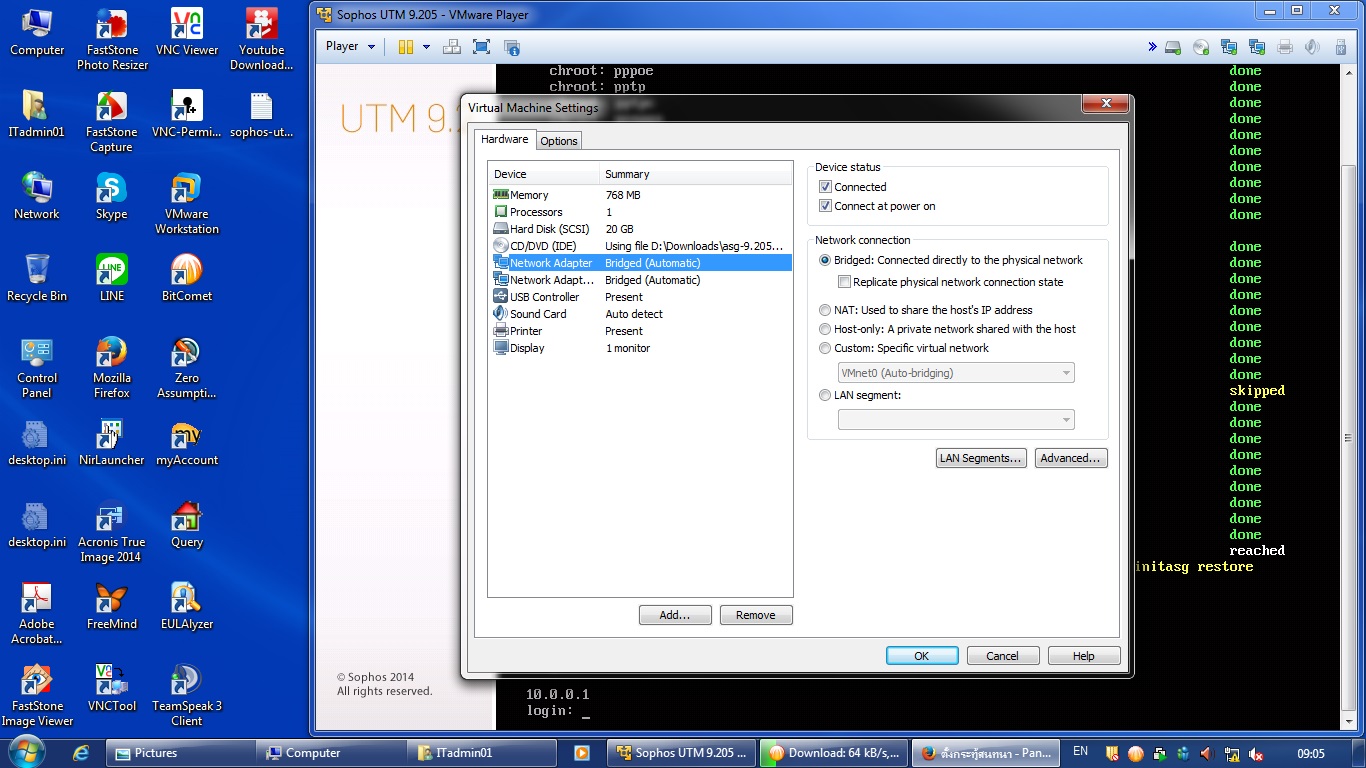This screenshot has height=768, width=1366.
Task: Click the Unity mode icon in VMware toolbar
Action: coord(512,47)
